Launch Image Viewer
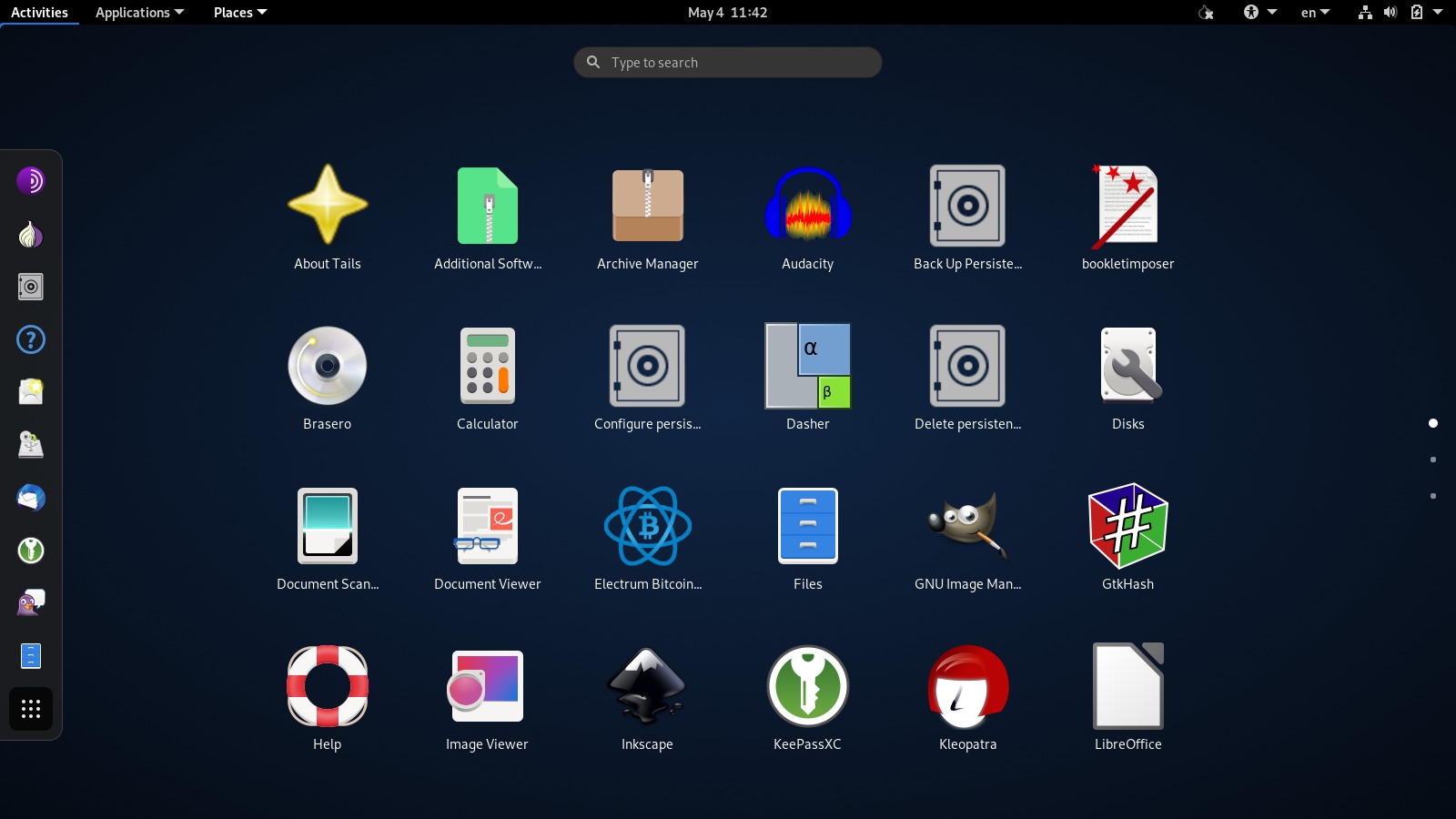The height and width of the screenshot is (819, 1456). tap(488, 699)
